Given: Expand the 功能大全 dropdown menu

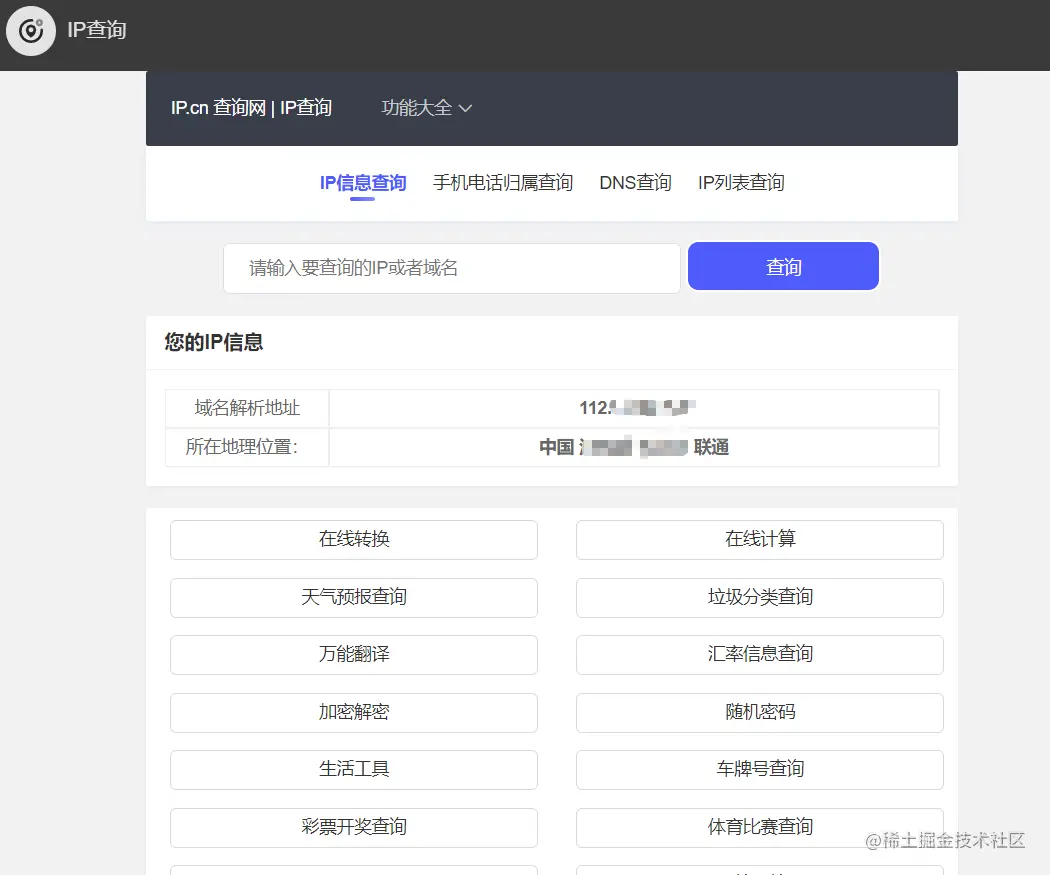Looking at the screenshot, I should [x=426, y=108].
